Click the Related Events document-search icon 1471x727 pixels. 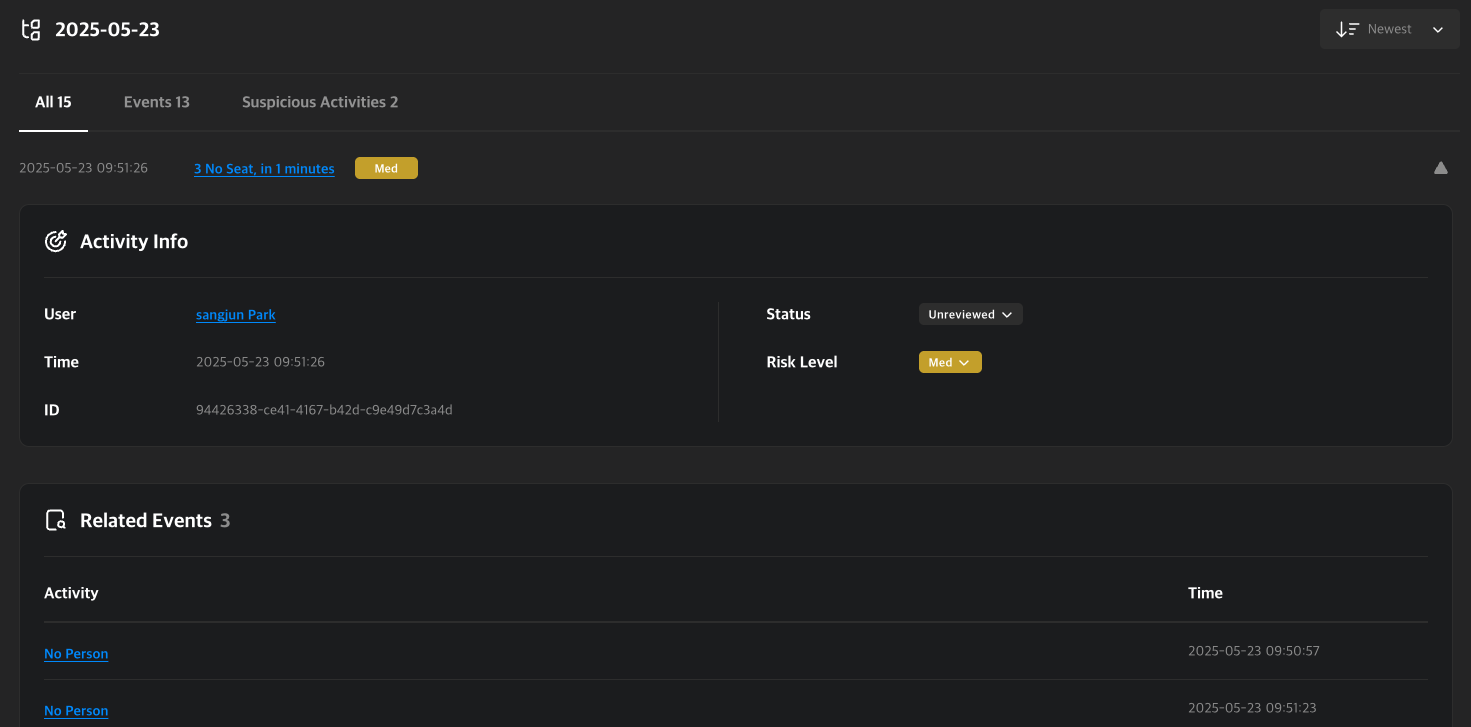point(56,519)
